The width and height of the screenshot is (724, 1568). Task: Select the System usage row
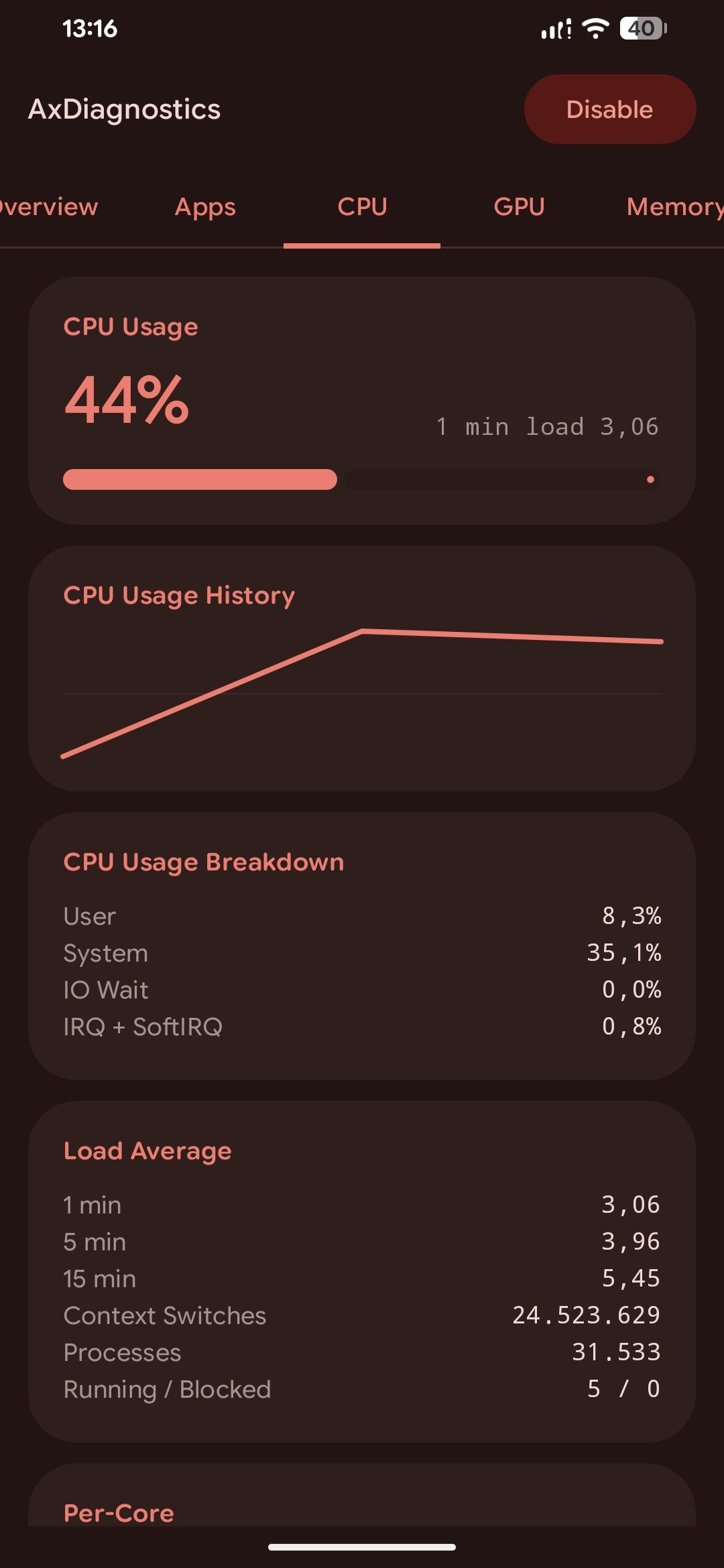[x=362, y=953]
